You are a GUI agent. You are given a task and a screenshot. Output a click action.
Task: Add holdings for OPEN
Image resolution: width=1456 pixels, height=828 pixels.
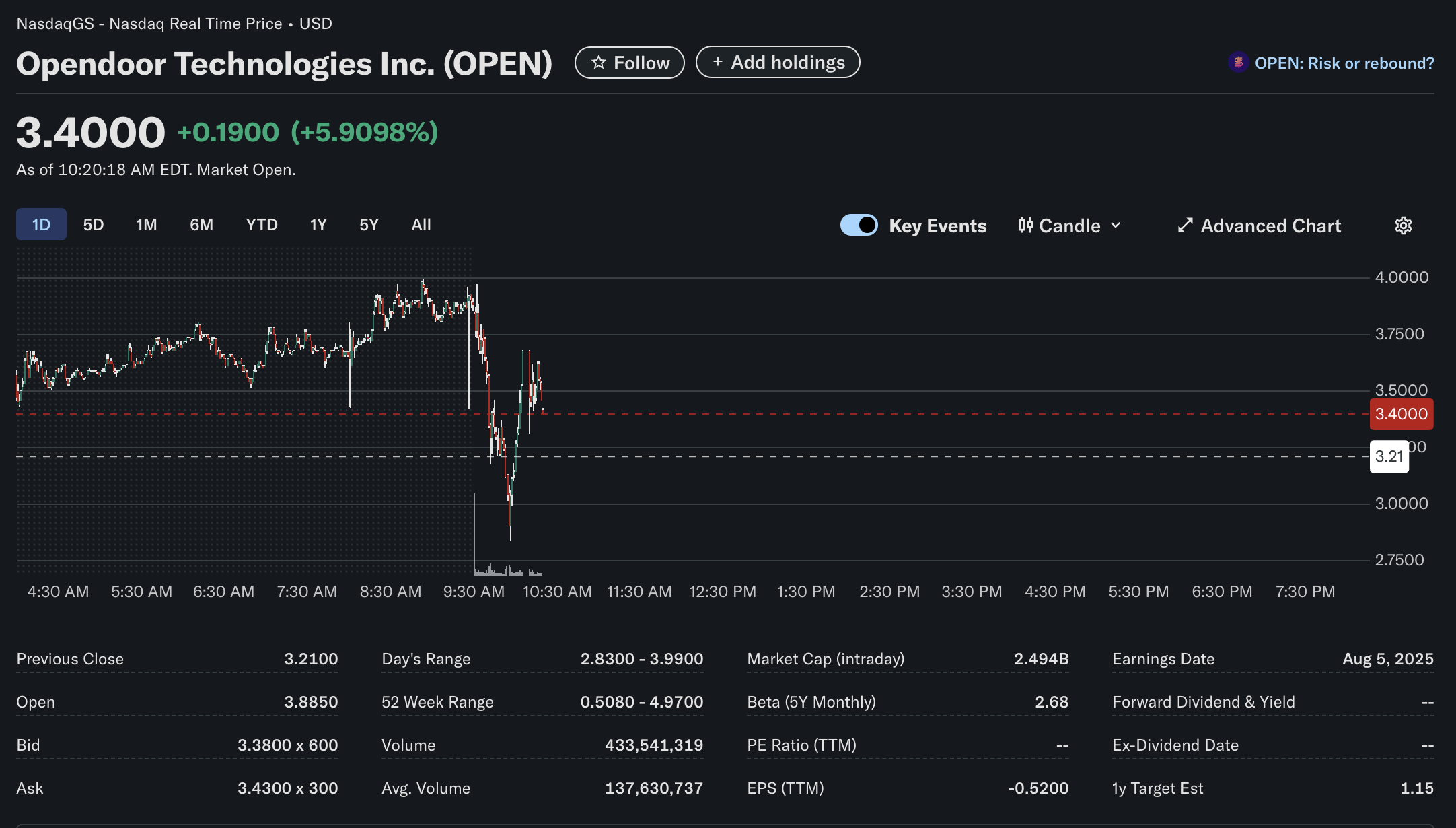click(778, 62)
